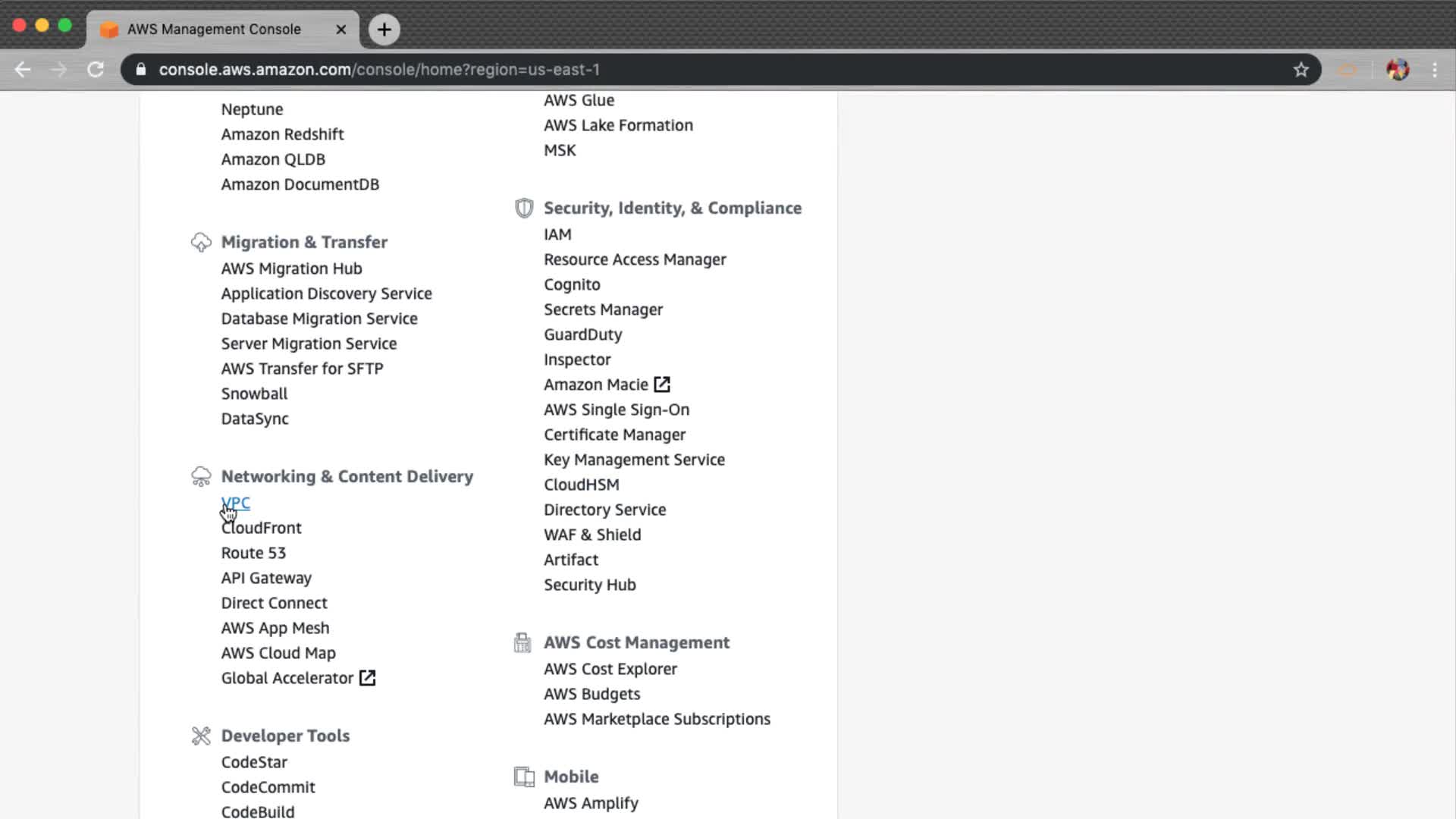The height and width of the screenshot is (819, 1456).
Task: Navigate back with the back arrow
Action: [23, 70]
